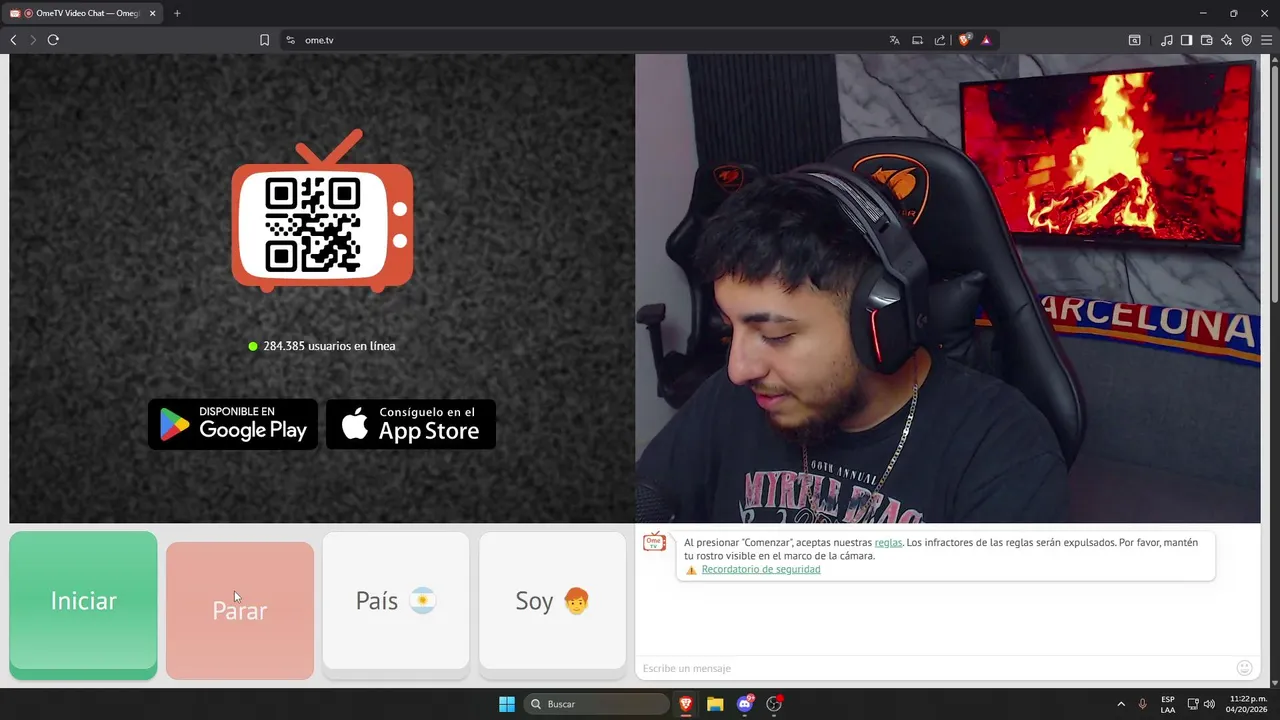The height and width of the screenshot is (720, 1280).
Task: Open the Windows Start menu
Action: click(x=507, y=704)
